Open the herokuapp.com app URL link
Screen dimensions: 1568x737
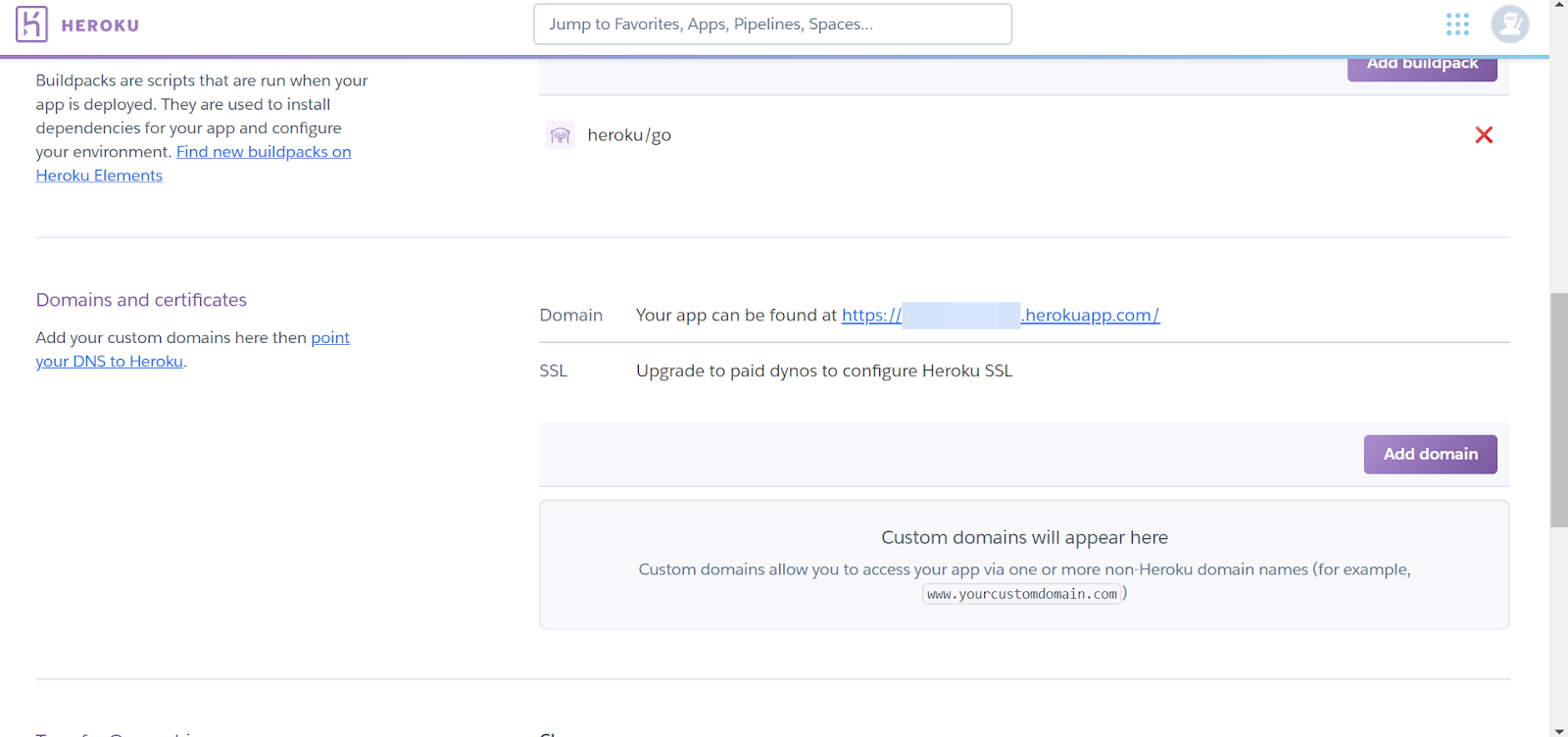[1001, 316]
